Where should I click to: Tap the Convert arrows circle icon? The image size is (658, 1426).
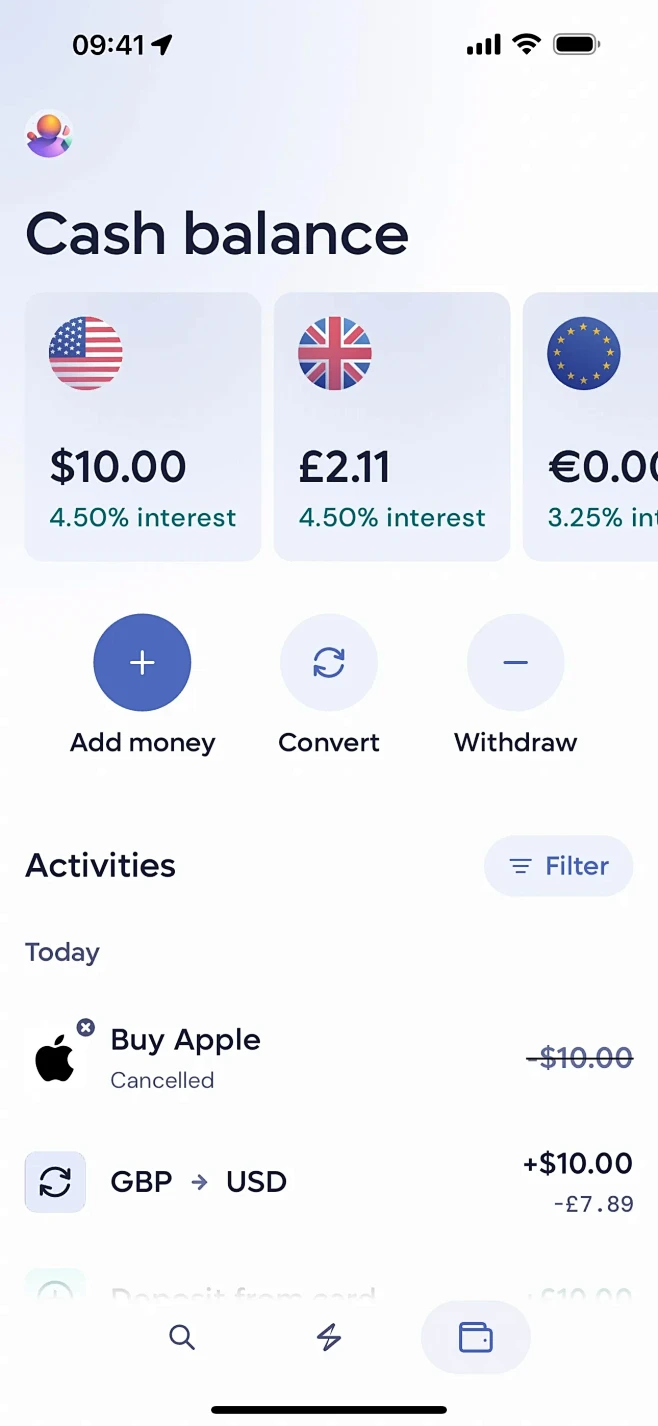coord(329,662)
